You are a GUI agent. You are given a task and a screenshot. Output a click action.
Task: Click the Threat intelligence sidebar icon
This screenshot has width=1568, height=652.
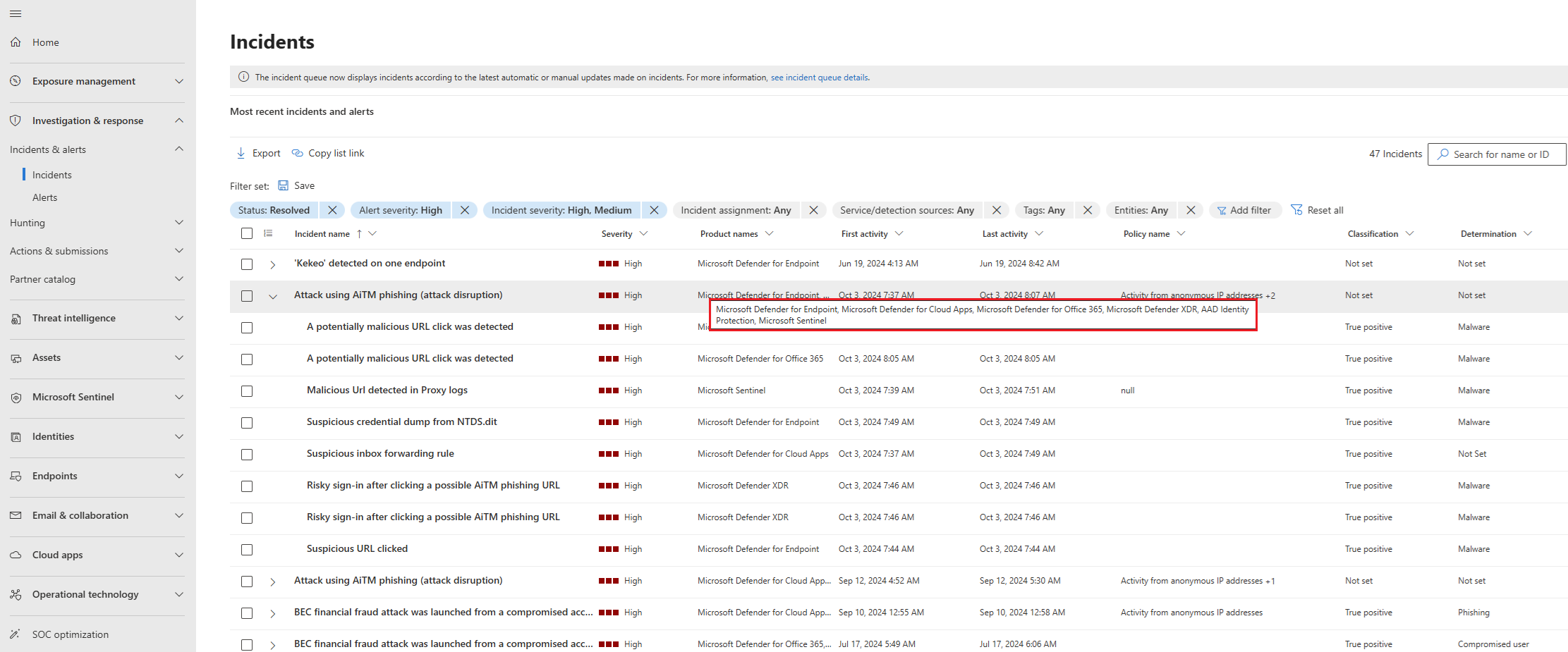[x=16, y=319]
